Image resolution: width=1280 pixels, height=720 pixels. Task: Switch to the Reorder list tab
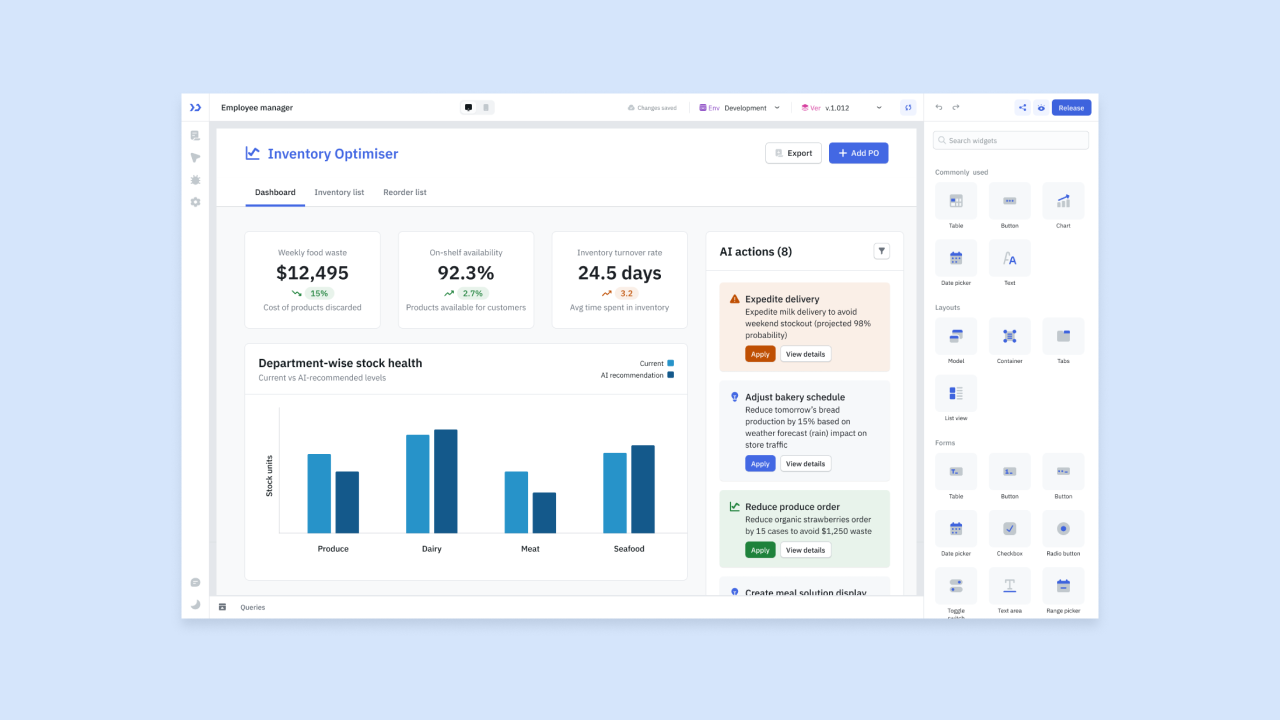tap(405, 192)
